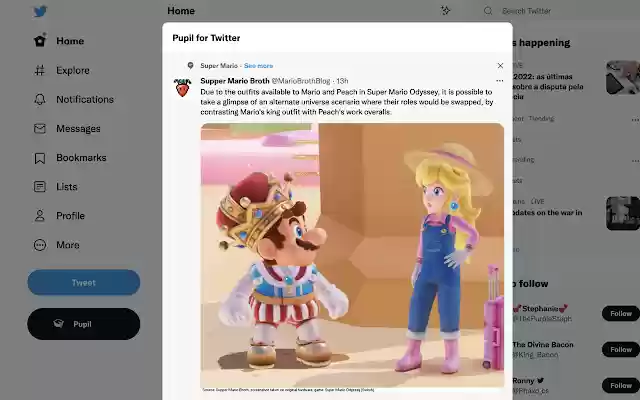Open the Notifications bell icon
Screen dimensions: 640x400
(40, 99)
